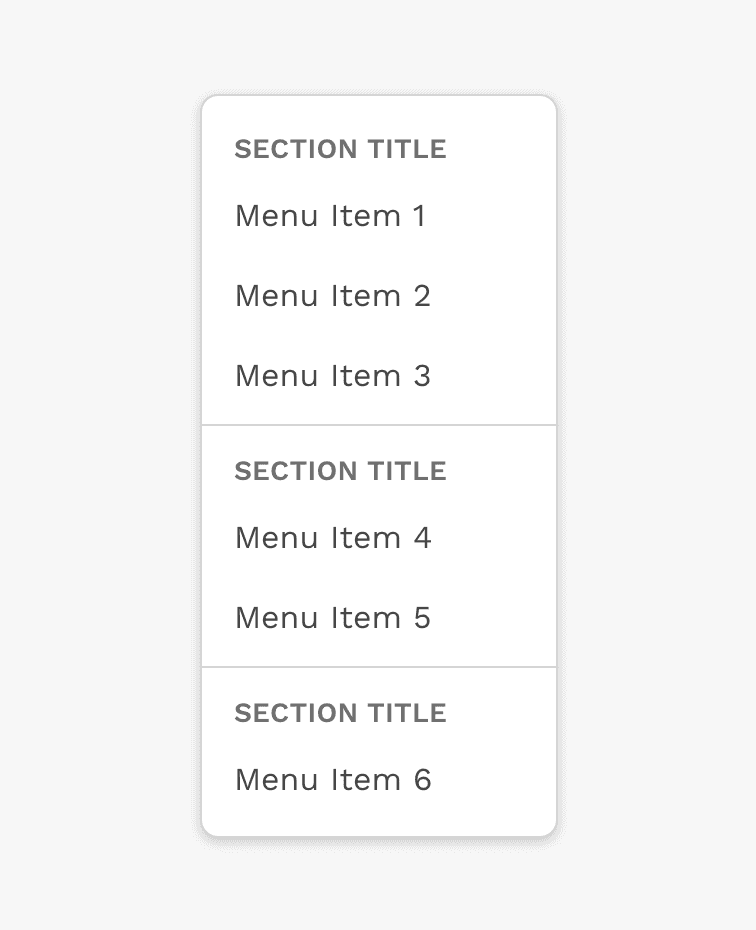Activate Menu Item 6
This screenshot has height=930, width=756.
click(332, 780)
